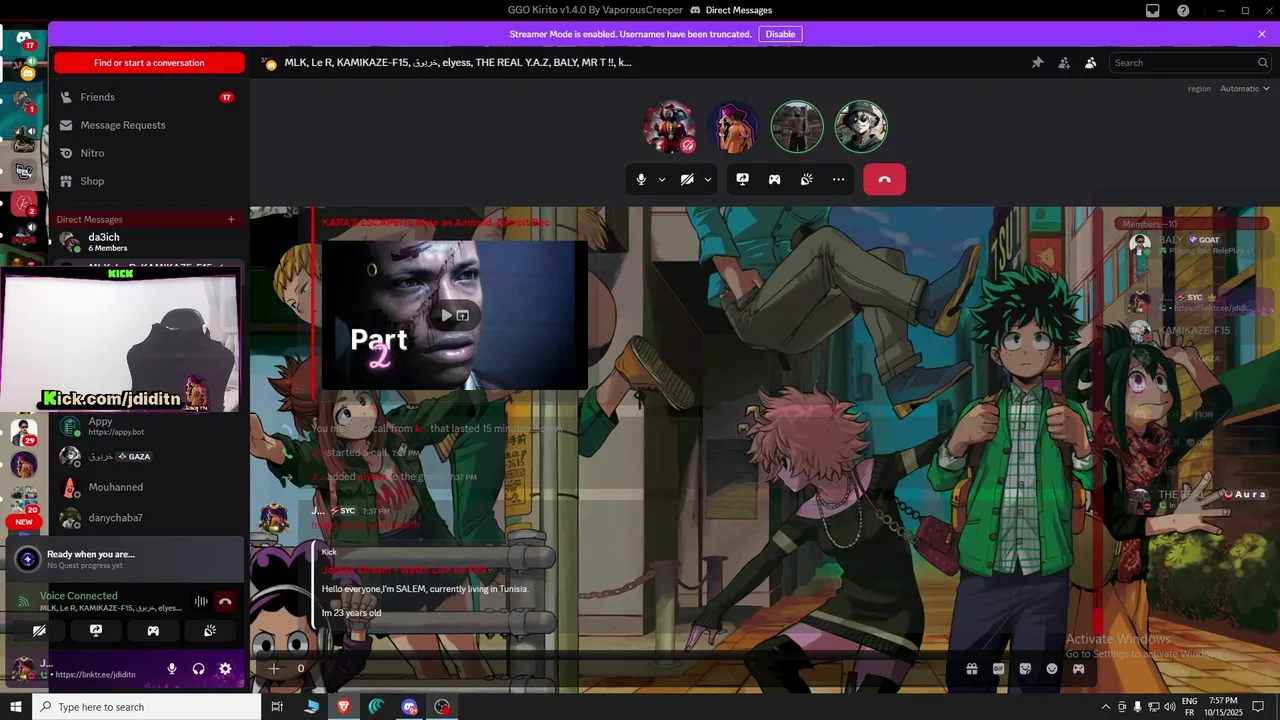Click the message attachment plus button
The width and height of the screenshot is (1280, 720).
coord(274,668)
